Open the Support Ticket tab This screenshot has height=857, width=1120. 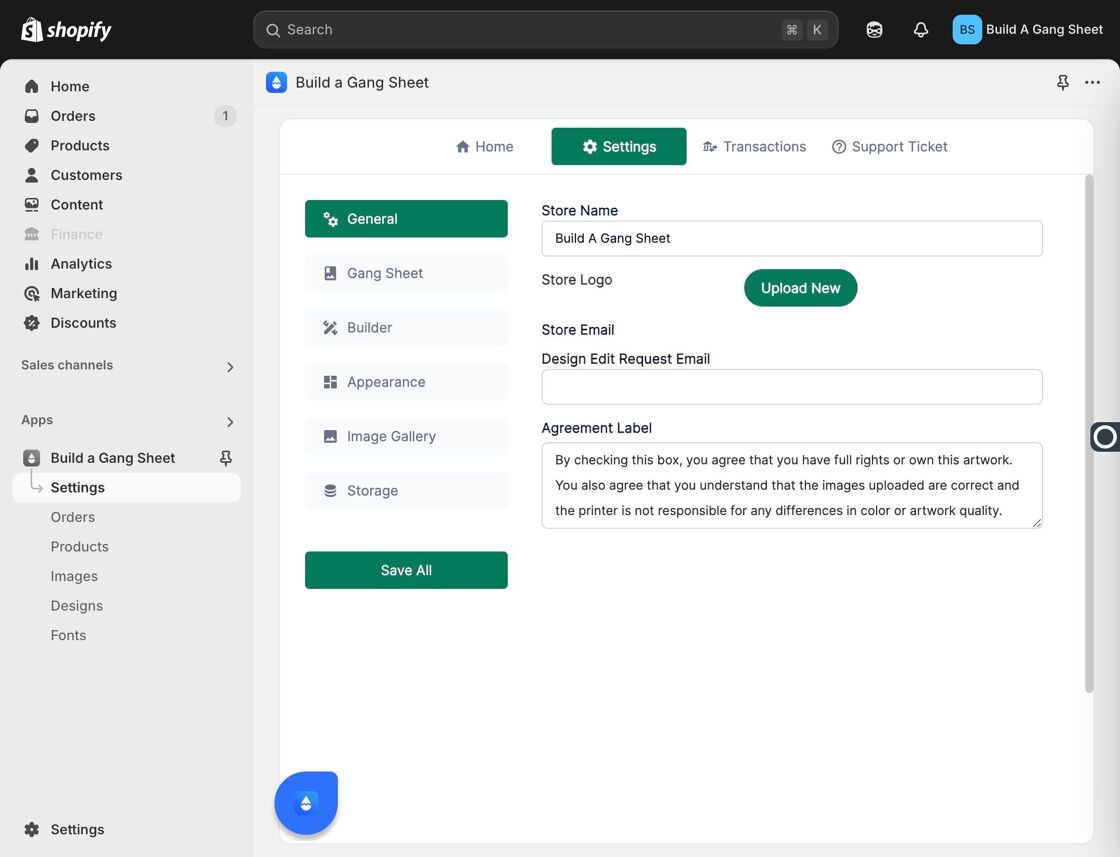point(889,146)
